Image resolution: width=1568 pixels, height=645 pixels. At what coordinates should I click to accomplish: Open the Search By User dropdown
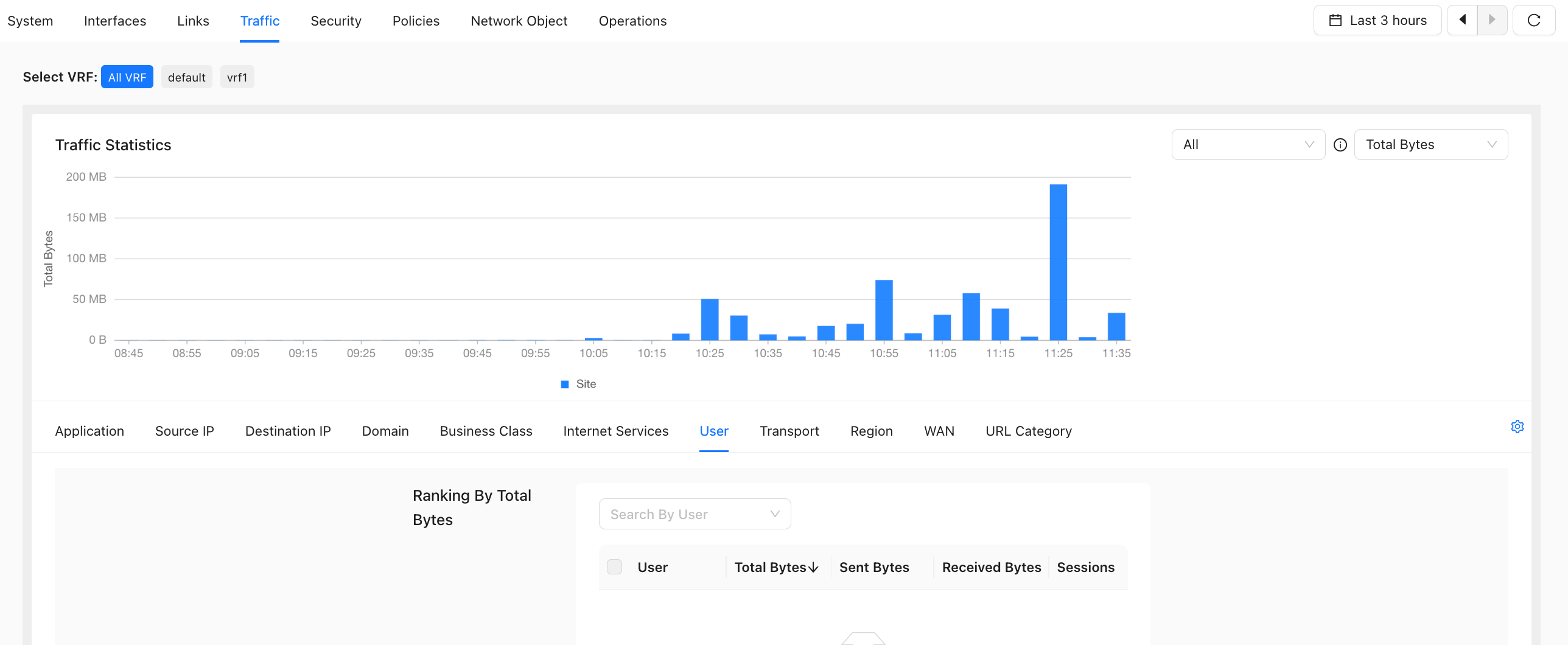coord(695,514)
